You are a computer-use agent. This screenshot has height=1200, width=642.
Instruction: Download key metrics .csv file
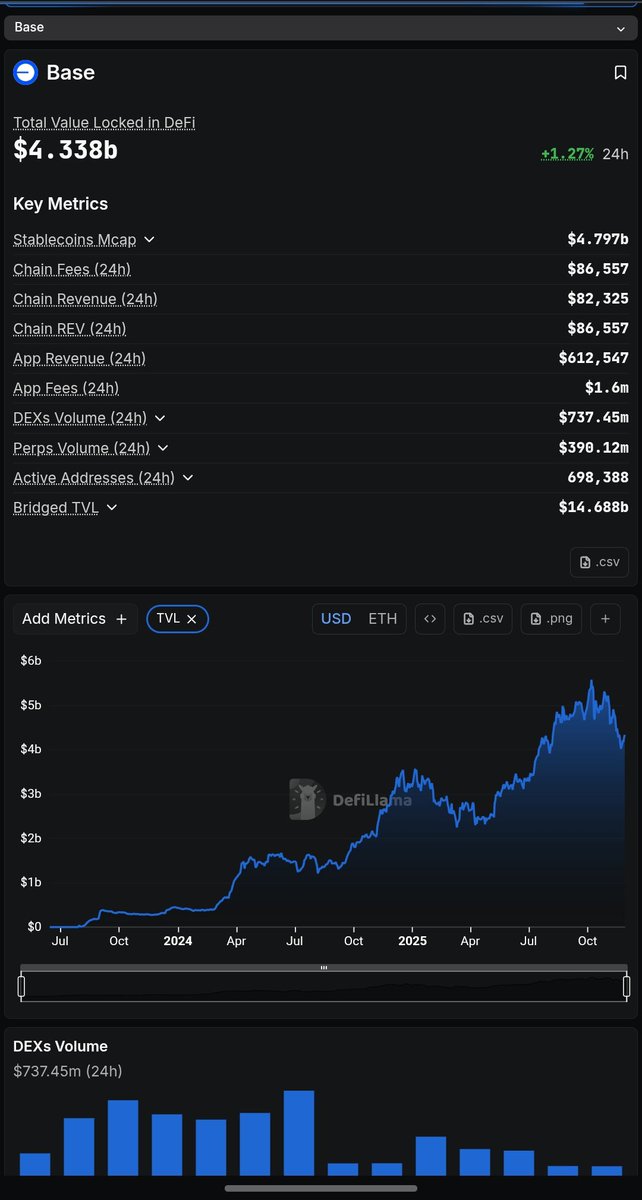[600, 562]
